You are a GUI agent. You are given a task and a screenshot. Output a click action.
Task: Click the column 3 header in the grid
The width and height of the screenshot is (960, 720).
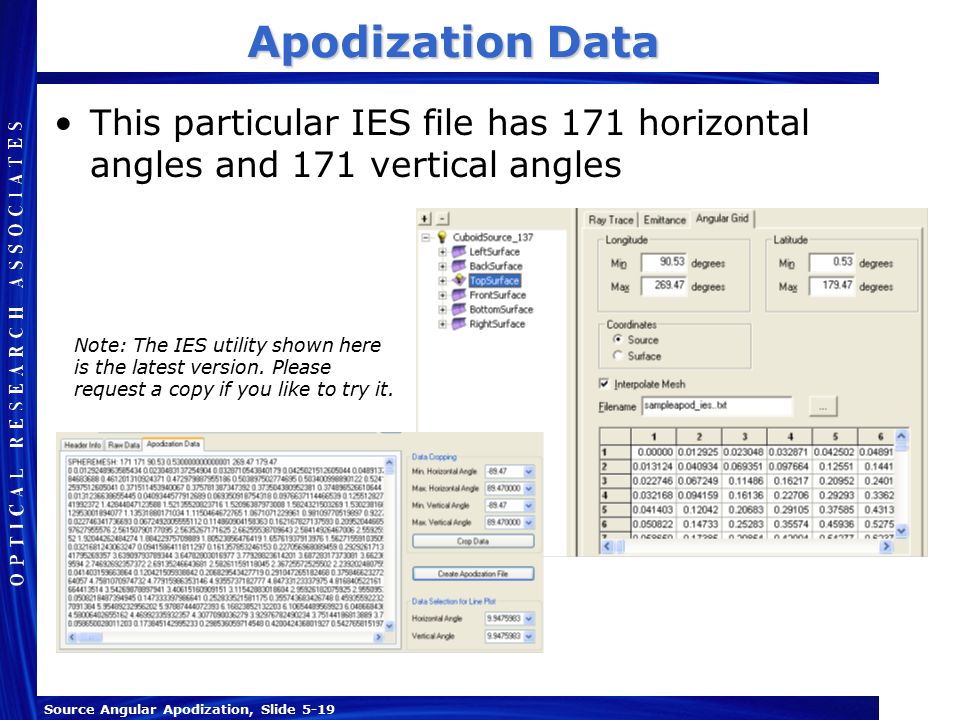click(744, 437)
